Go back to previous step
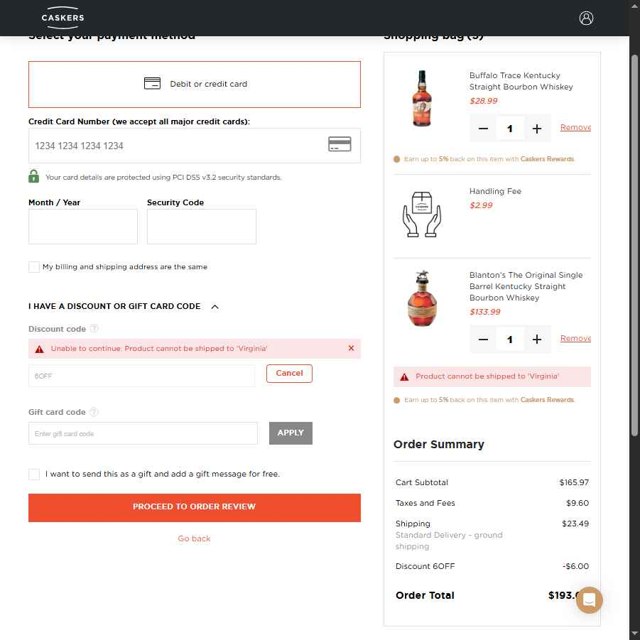The image size is (640, 640). coord(194,539)
